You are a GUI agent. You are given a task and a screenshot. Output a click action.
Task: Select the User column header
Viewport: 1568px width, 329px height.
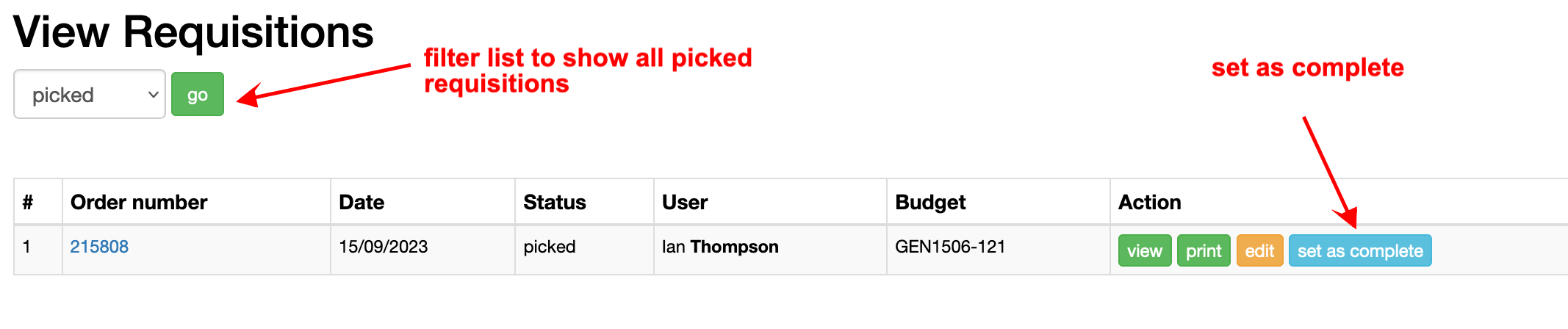point(685,203)
